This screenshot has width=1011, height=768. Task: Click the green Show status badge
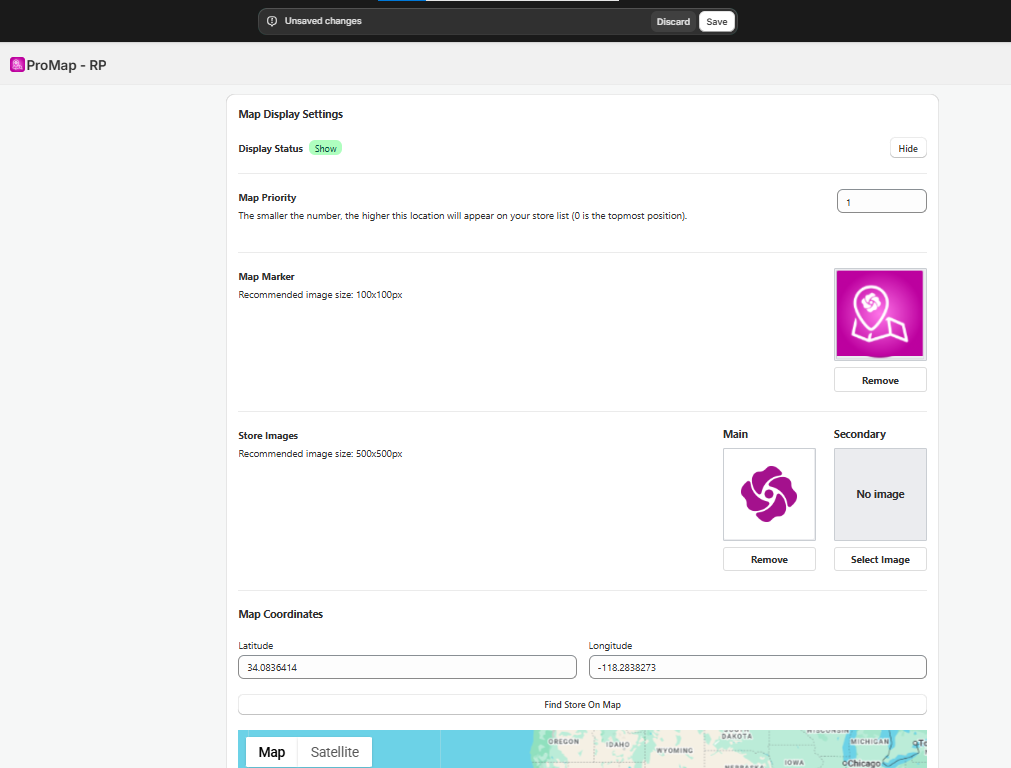325,148
